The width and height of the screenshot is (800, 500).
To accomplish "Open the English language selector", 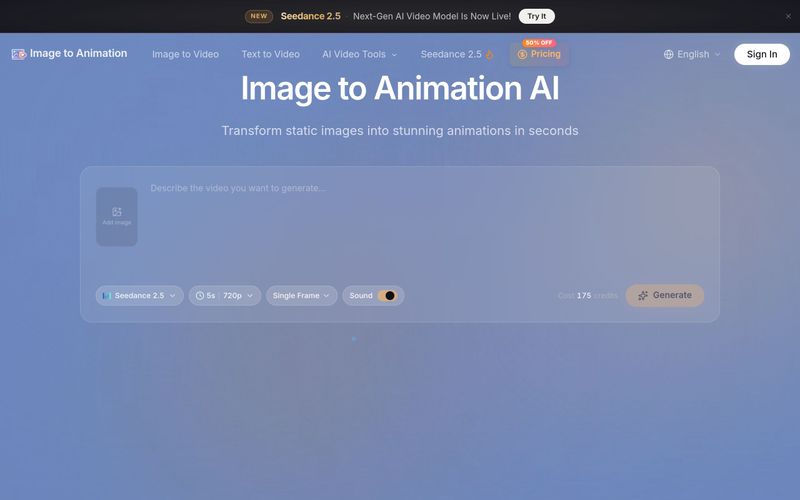I will [x=692, y=54].
